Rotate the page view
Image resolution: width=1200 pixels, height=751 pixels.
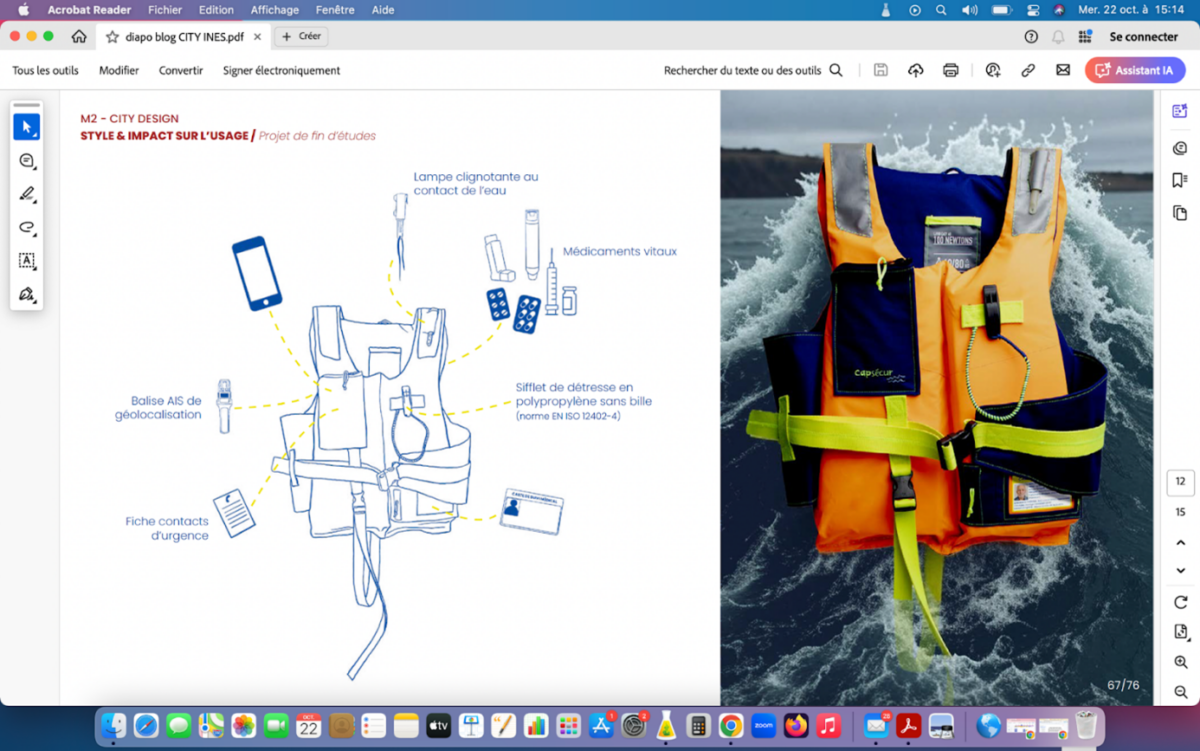click(x=1180, y=602)
